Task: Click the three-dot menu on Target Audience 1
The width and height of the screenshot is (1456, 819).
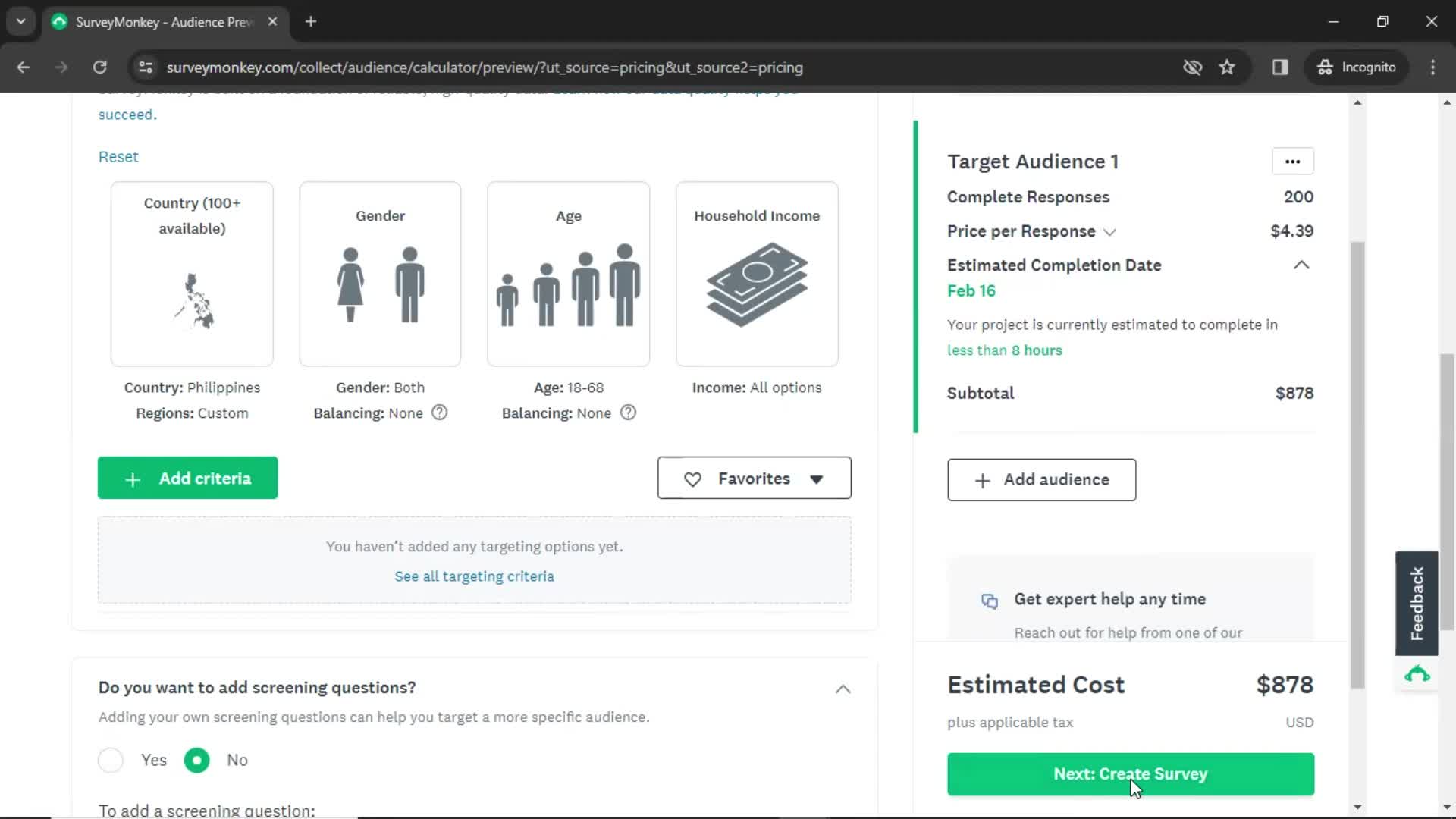Action: pyautogui.click(x=1293, y=161)
